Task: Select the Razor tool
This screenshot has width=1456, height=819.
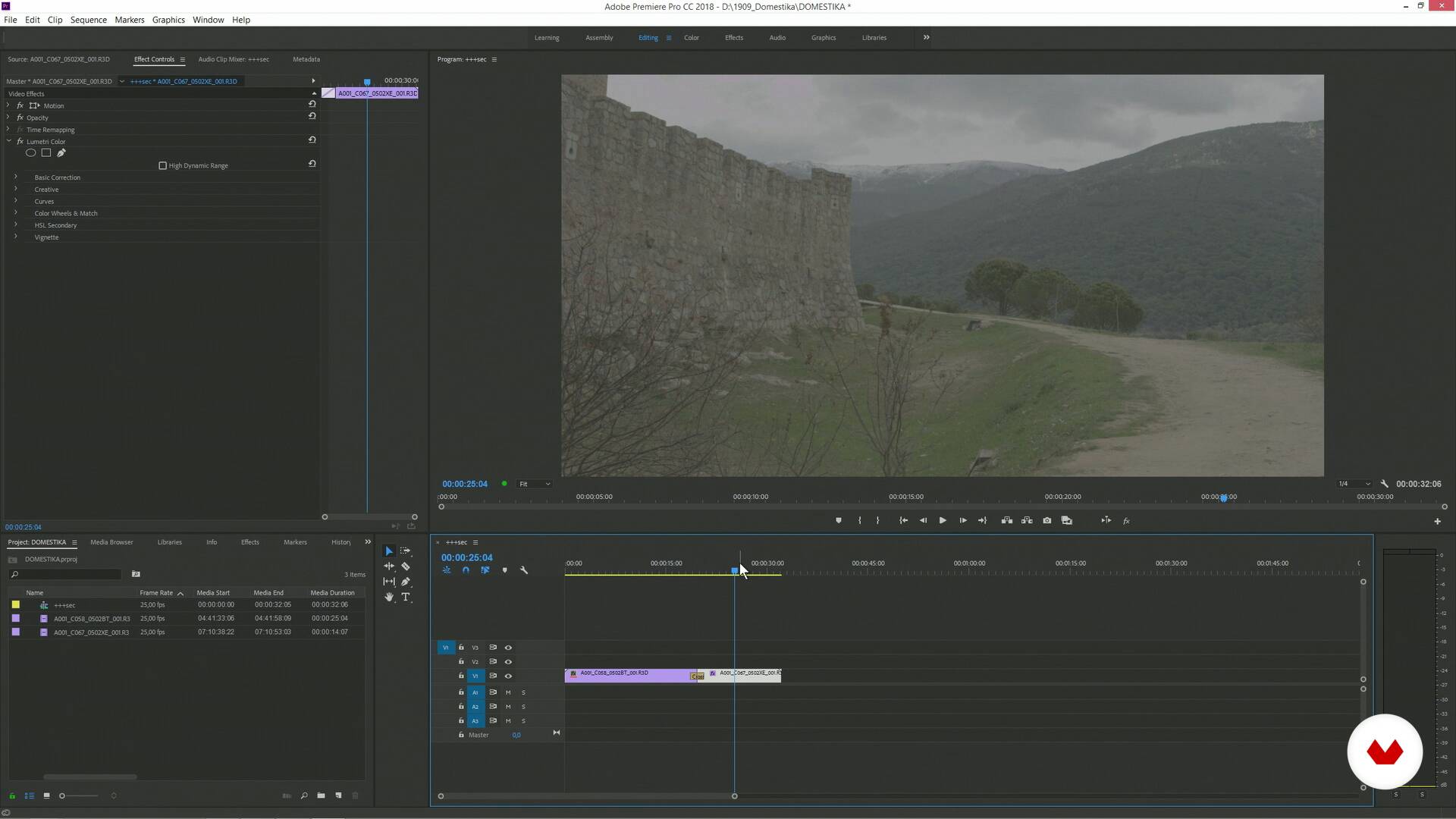Action: [x=406, y=566]
